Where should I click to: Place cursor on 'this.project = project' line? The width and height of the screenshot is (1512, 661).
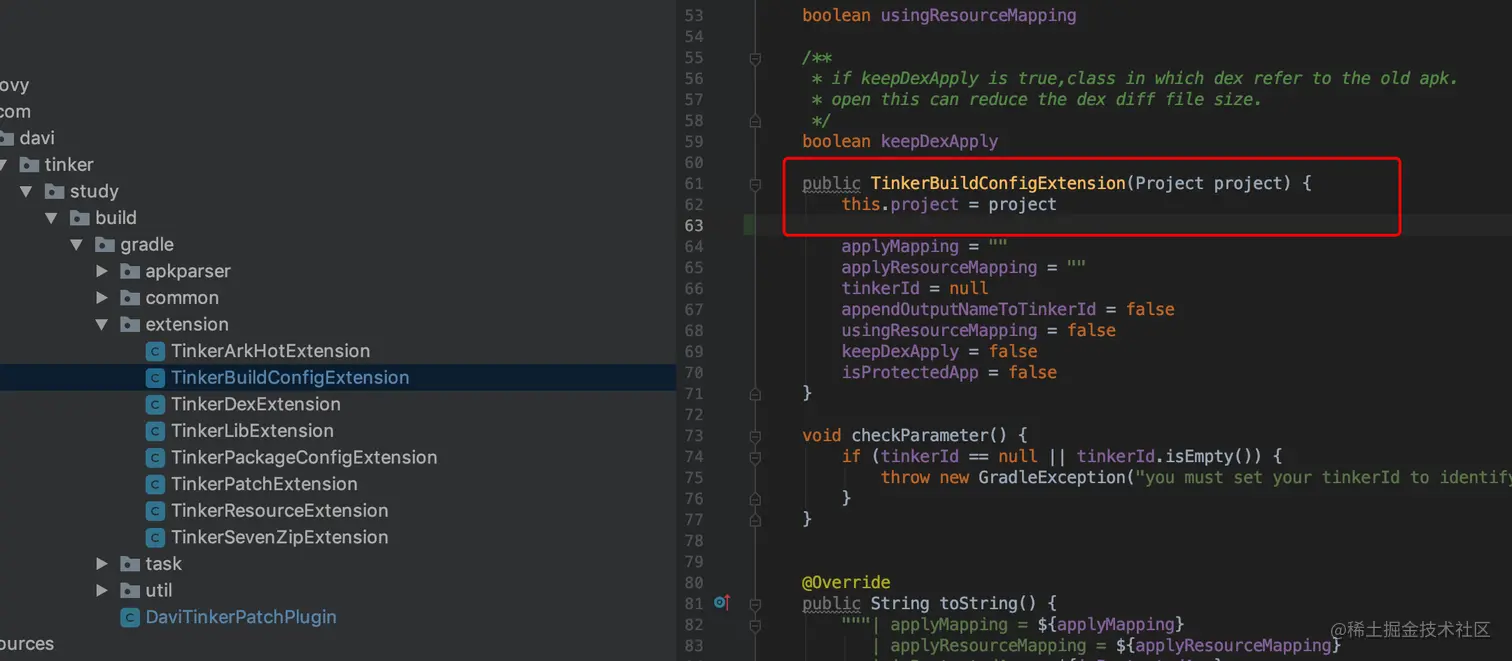click(949, 204)
